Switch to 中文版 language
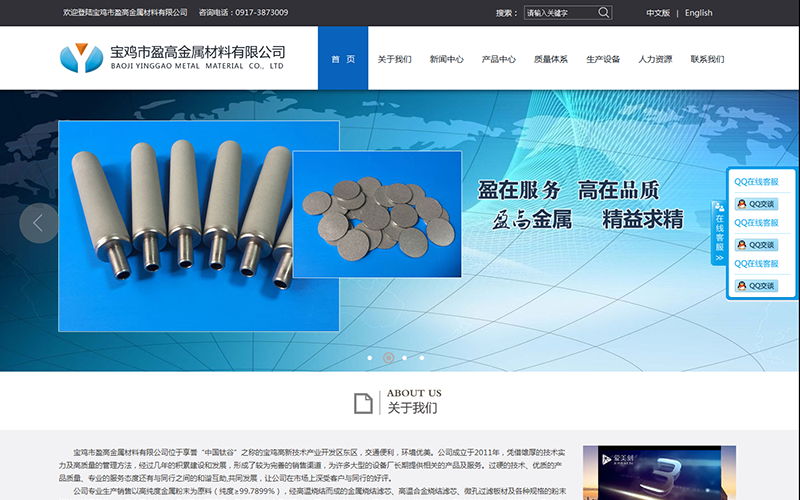 pos(658,13)
